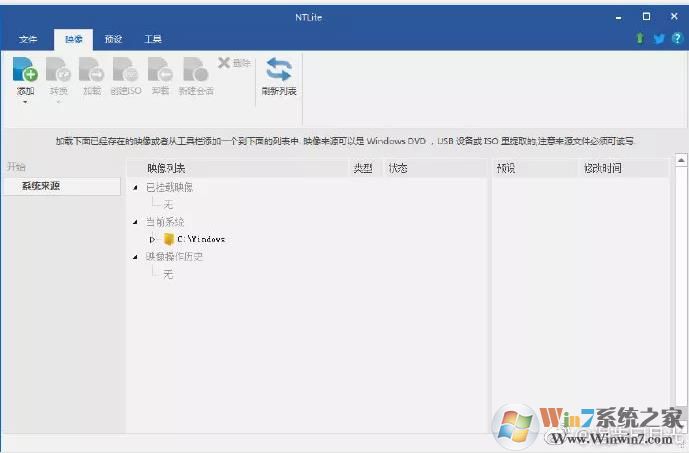
Task: Open the Twitter bird icon
Action: point(659,39)
